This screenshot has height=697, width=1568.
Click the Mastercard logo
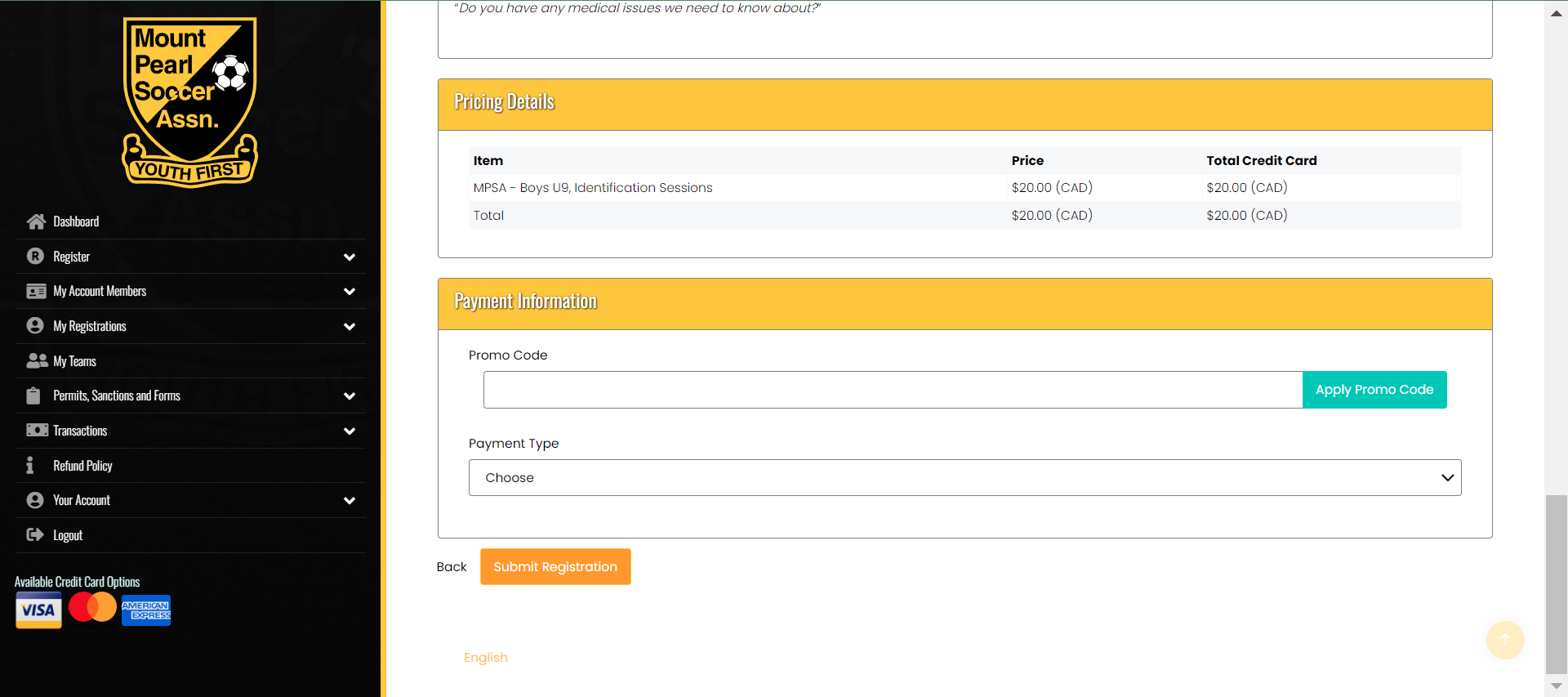[x=92, y=607]
